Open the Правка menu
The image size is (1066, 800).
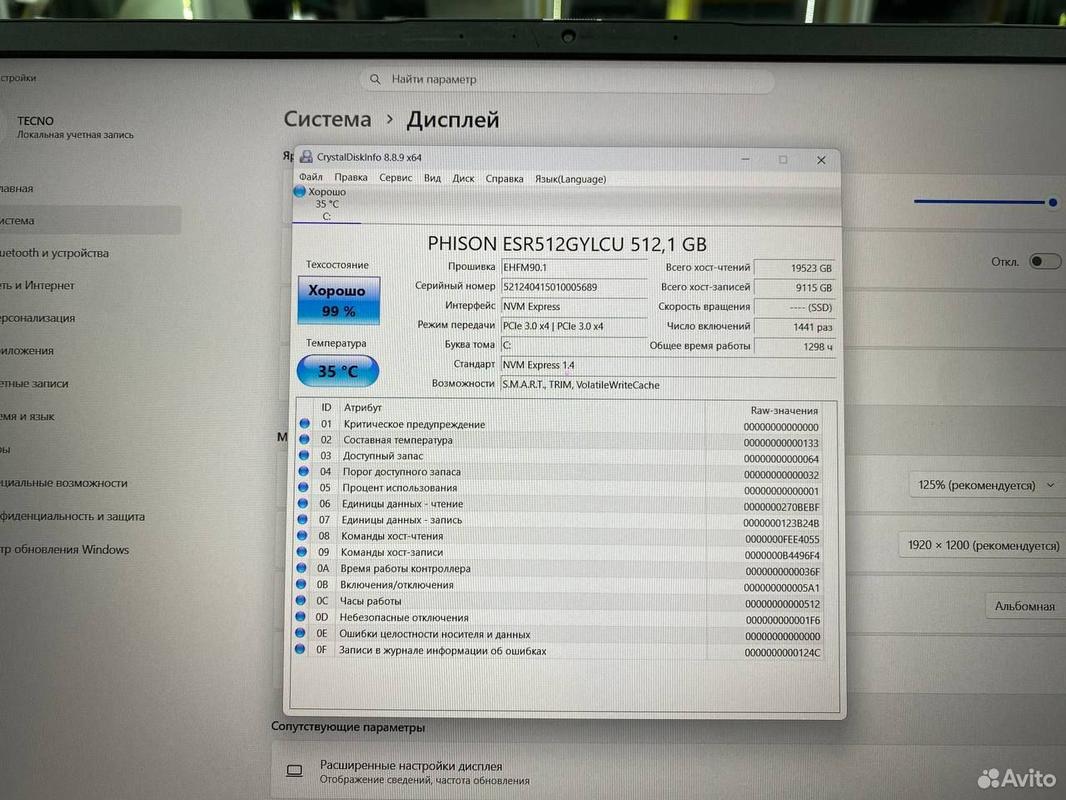pyautogui.click(x=351, y=177)
